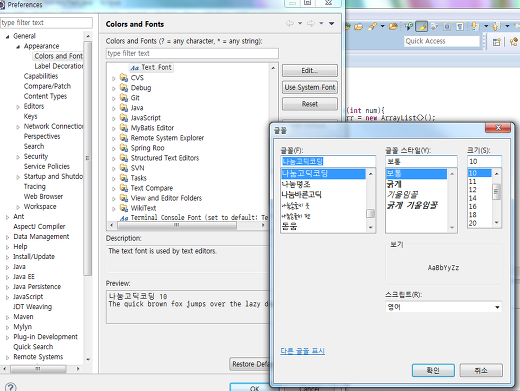Click the Debug folder icon
The image size is (520, 391).
tap(124, 88)
